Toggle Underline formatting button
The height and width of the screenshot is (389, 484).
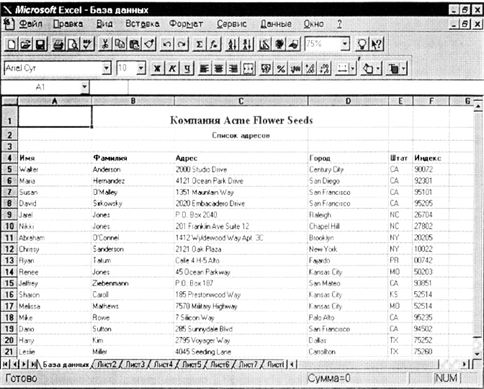point(187,69)
